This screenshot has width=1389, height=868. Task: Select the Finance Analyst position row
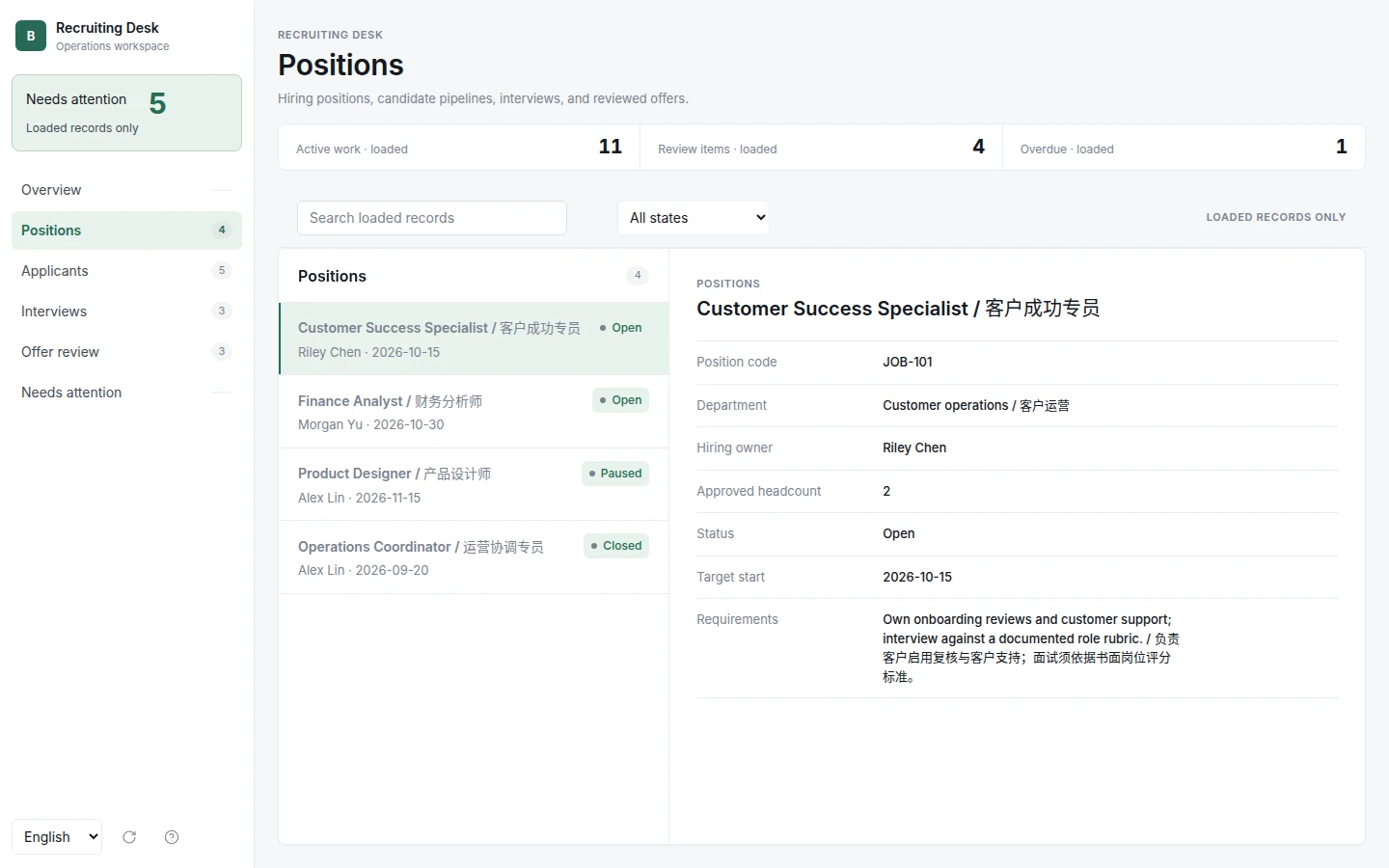pyautogui.click(x=474, y=412)
